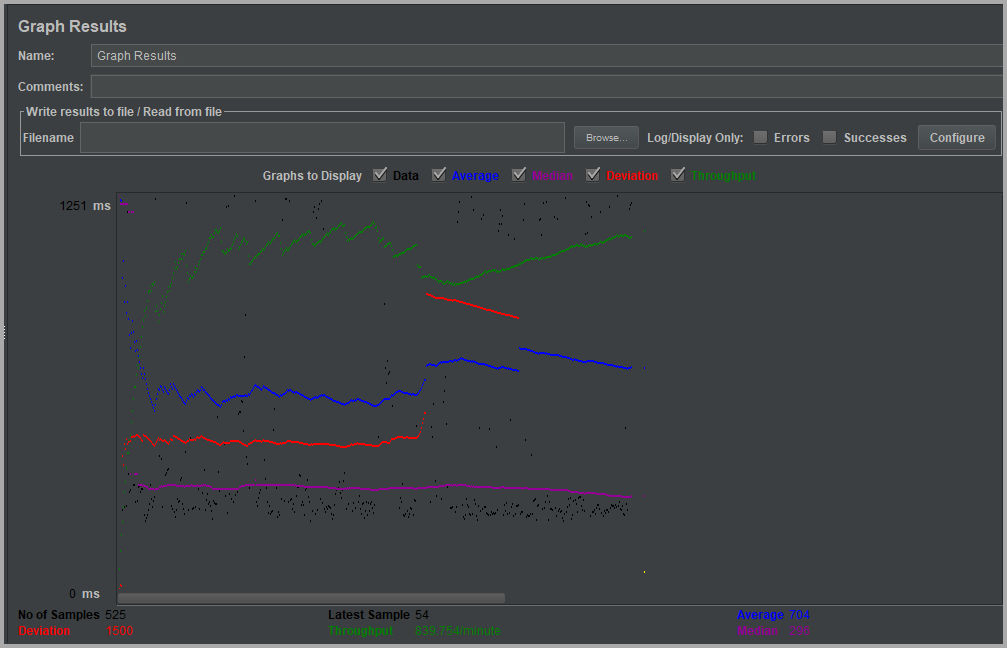Screen dimensions: 1007x648
Task: Toggle the Average graph checkbox
Action: click(439, 175)
